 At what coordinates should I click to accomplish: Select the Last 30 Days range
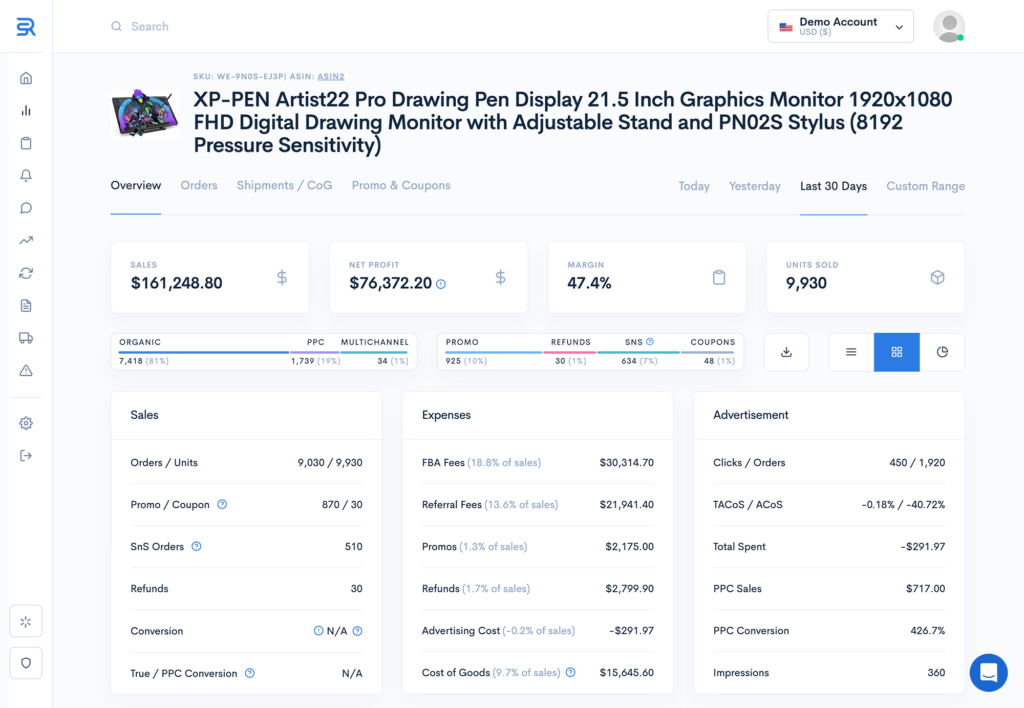(x=833, y=186)
